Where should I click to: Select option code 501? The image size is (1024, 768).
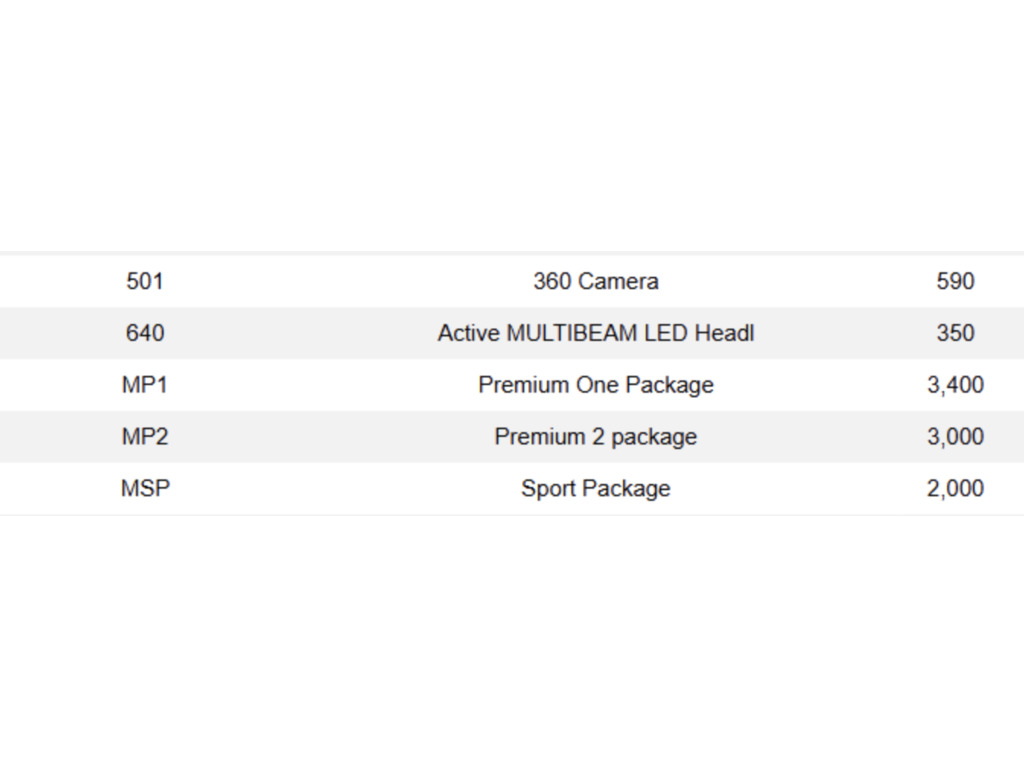(144, 281)
